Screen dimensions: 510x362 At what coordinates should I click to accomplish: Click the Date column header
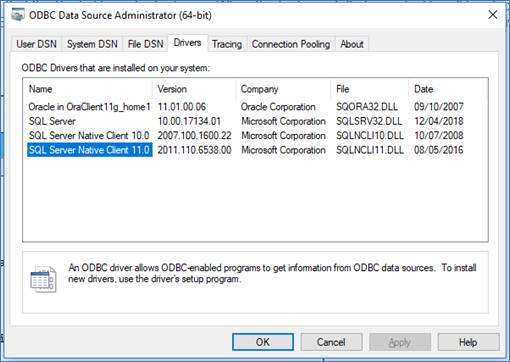(447, 89)
